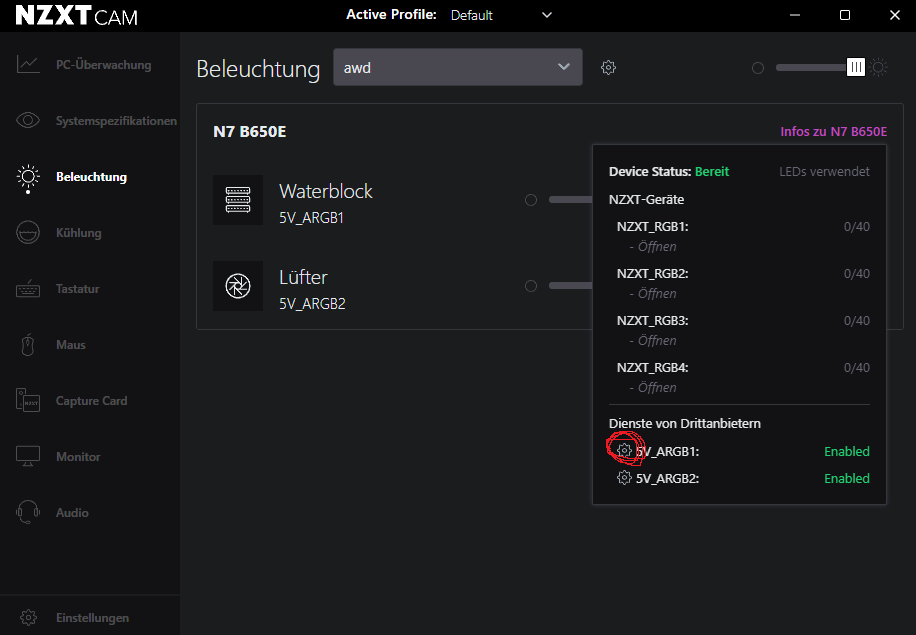The height and width of the screenshot is (635, 916).
Task: Click the Einstellungen gear icon
Action: (x=28, y=617)
